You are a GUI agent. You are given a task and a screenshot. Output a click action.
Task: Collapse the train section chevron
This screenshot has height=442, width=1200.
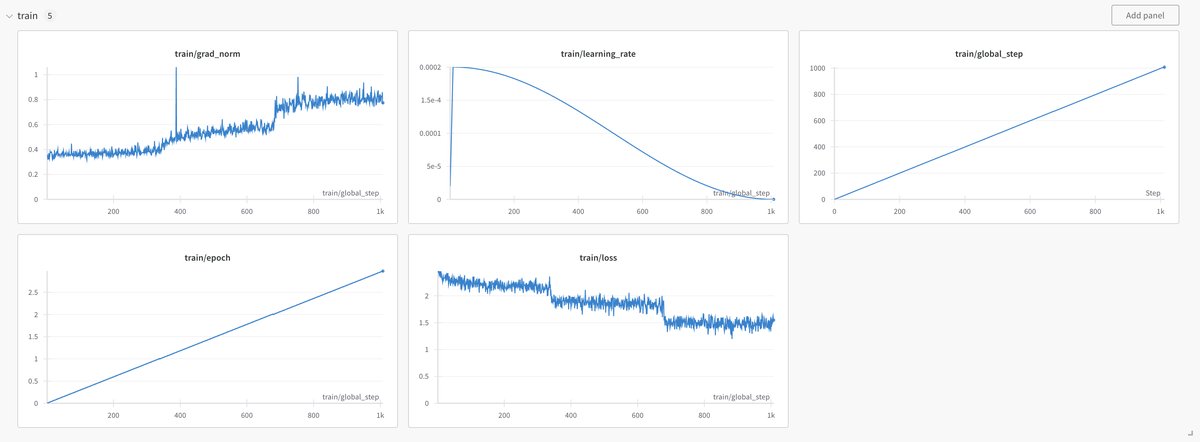point(9,16)
